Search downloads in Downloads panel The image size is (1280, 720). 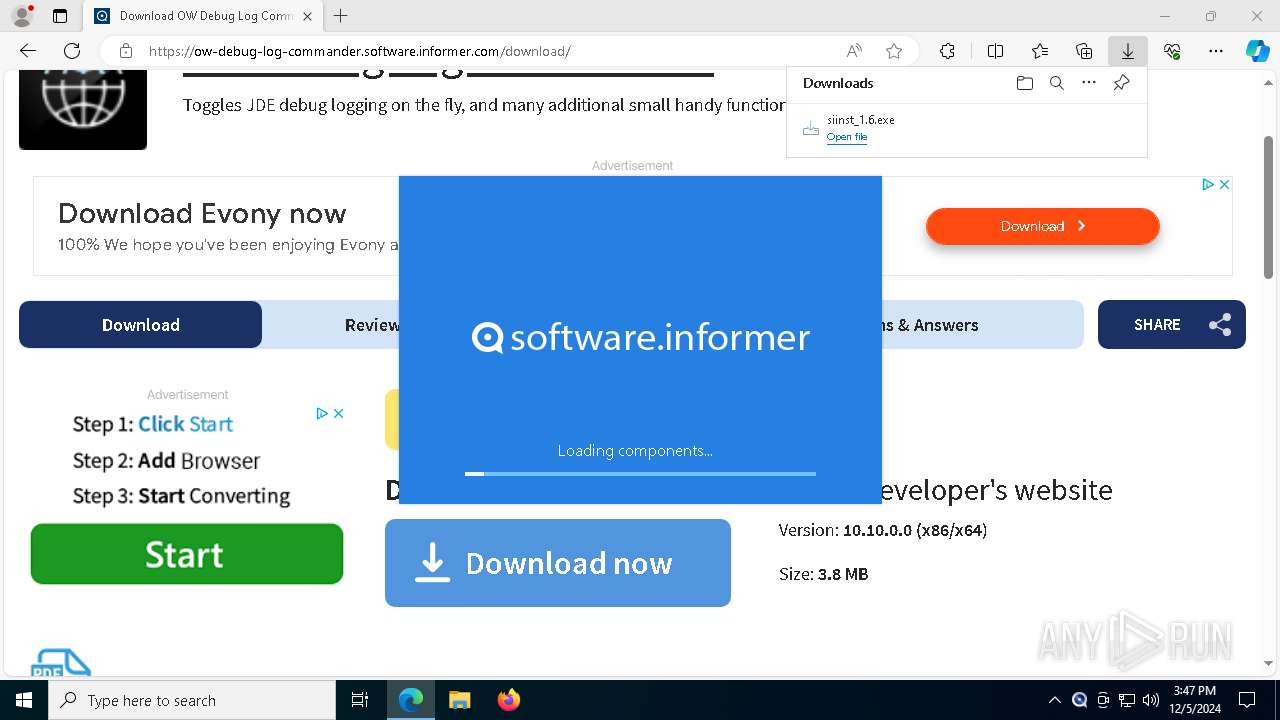[1056, 83]
